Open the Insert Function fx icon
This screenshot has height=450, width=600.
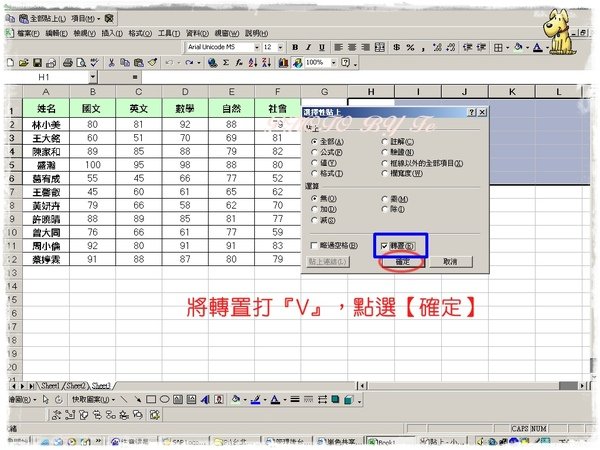[239, 62]
